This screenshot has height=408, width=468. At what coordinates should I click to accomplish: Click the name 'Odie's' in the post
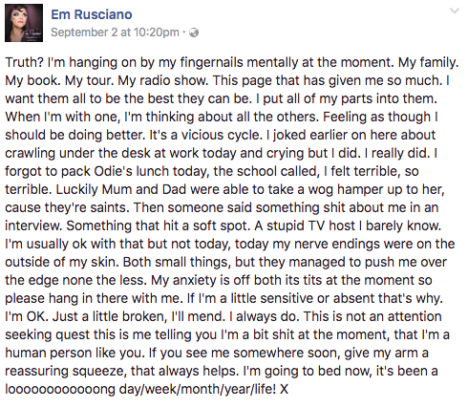point(114,171)
